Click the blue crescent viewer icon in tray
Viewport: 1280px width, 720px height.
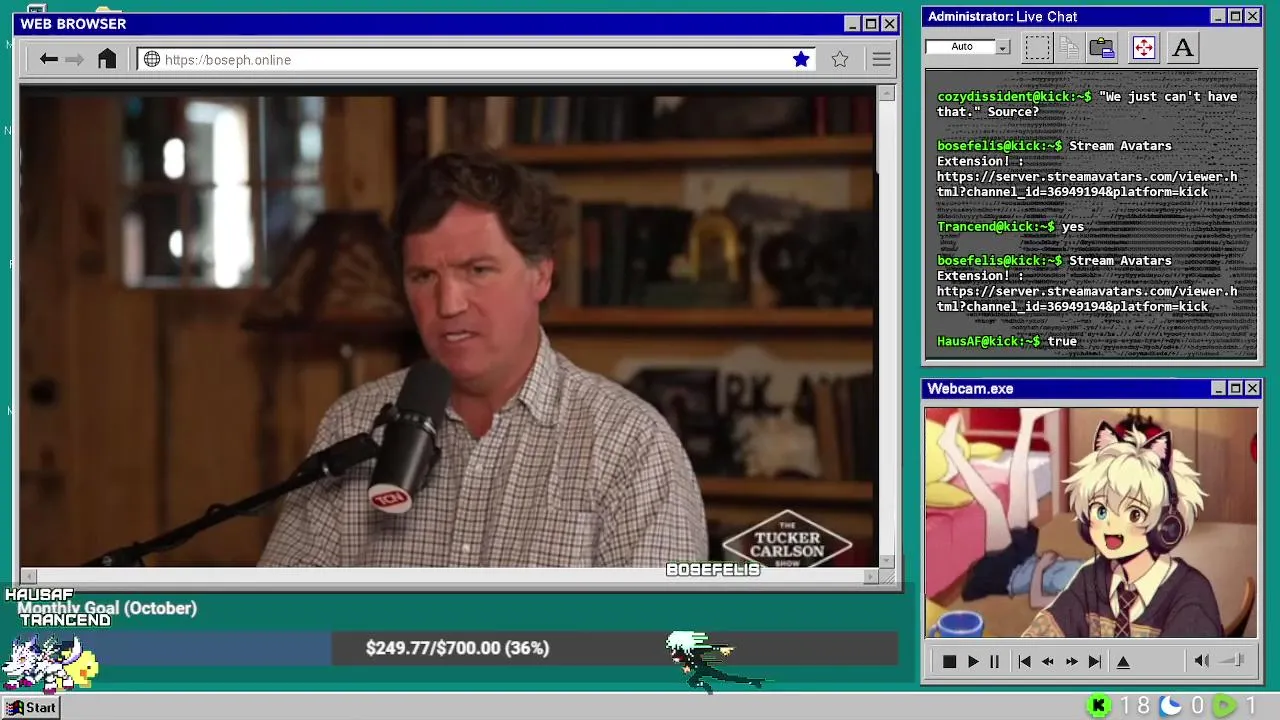pyautogui.click(x=1170, y=706)
